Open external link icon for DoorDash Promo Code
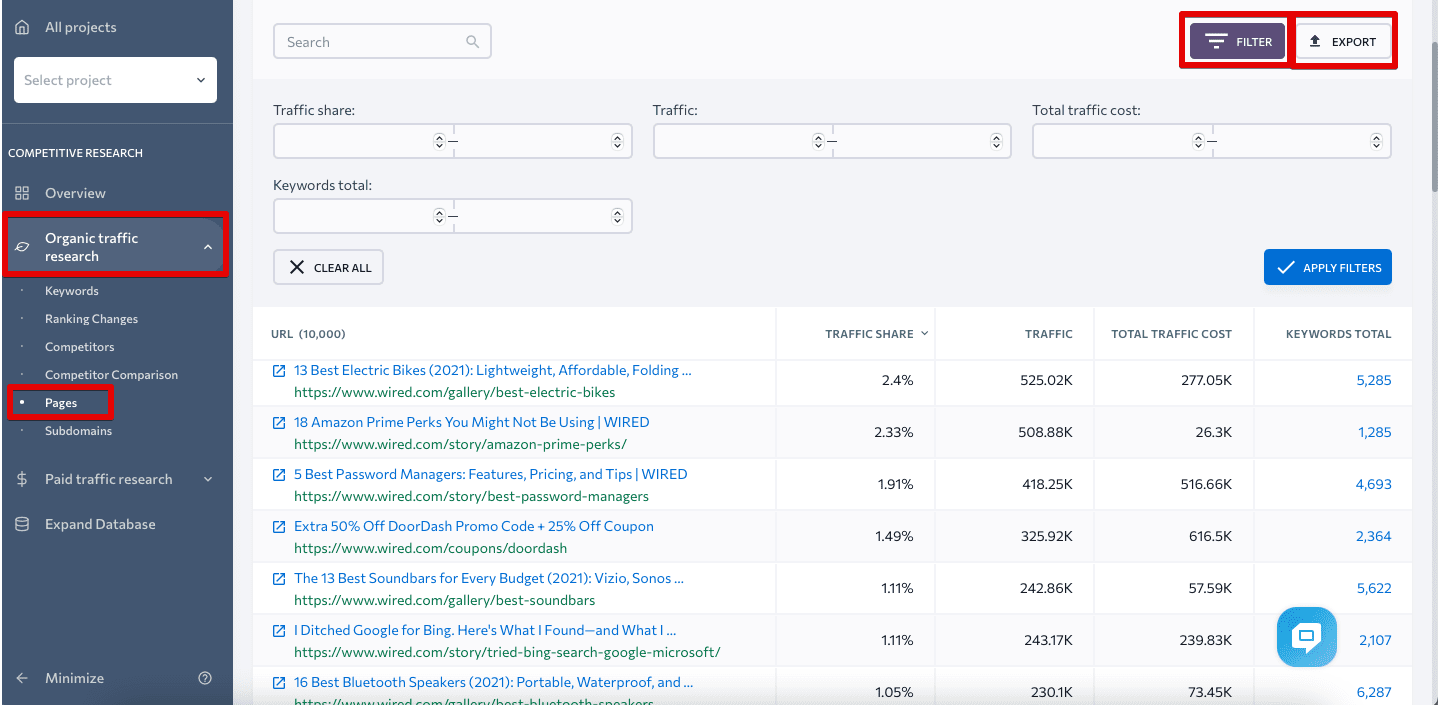1438x705 pixels. tap(279, 527)
